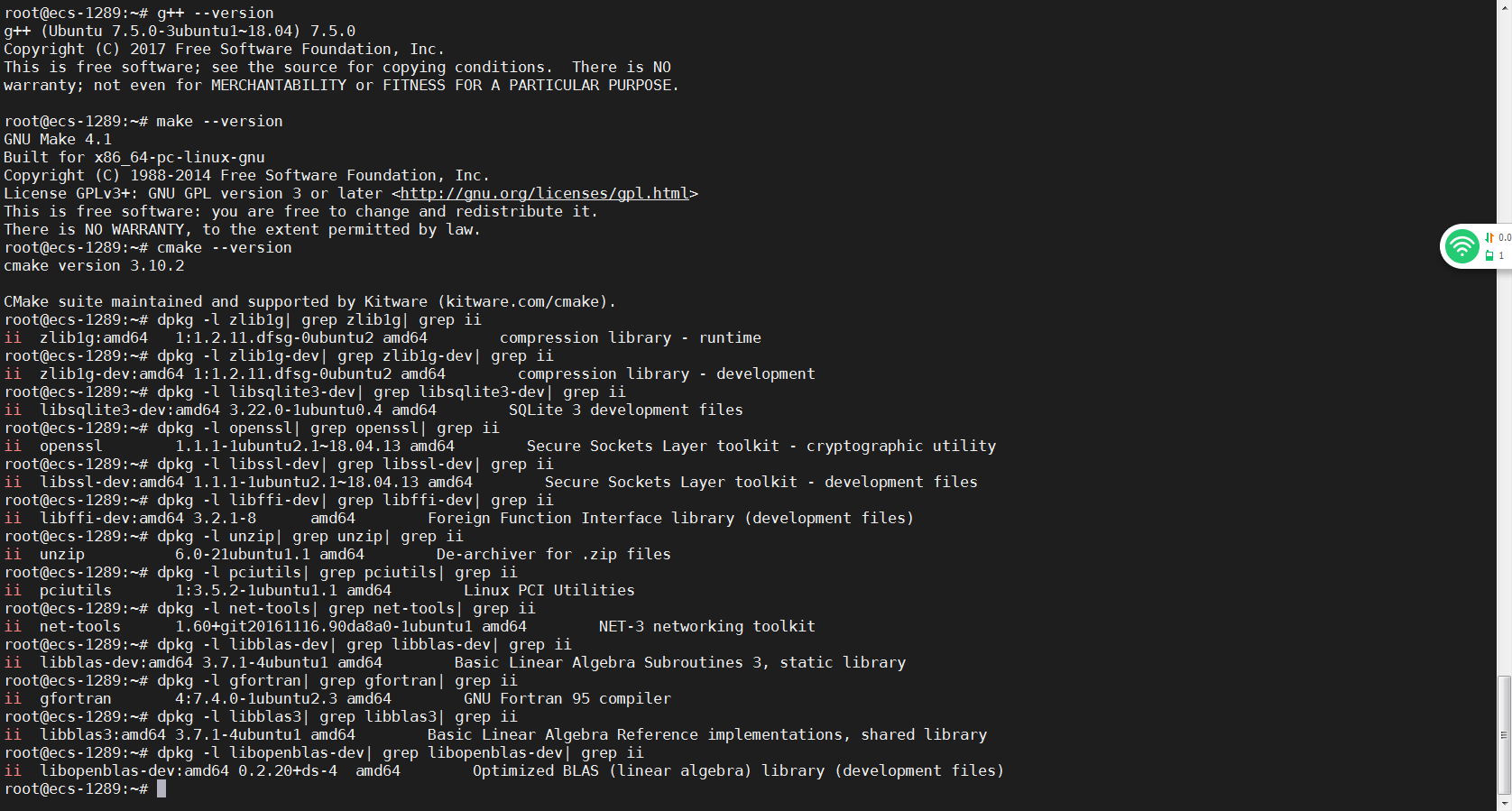Click the up/down network speed arrows icon
1512x811 pixels.
tap(1489, 237)
